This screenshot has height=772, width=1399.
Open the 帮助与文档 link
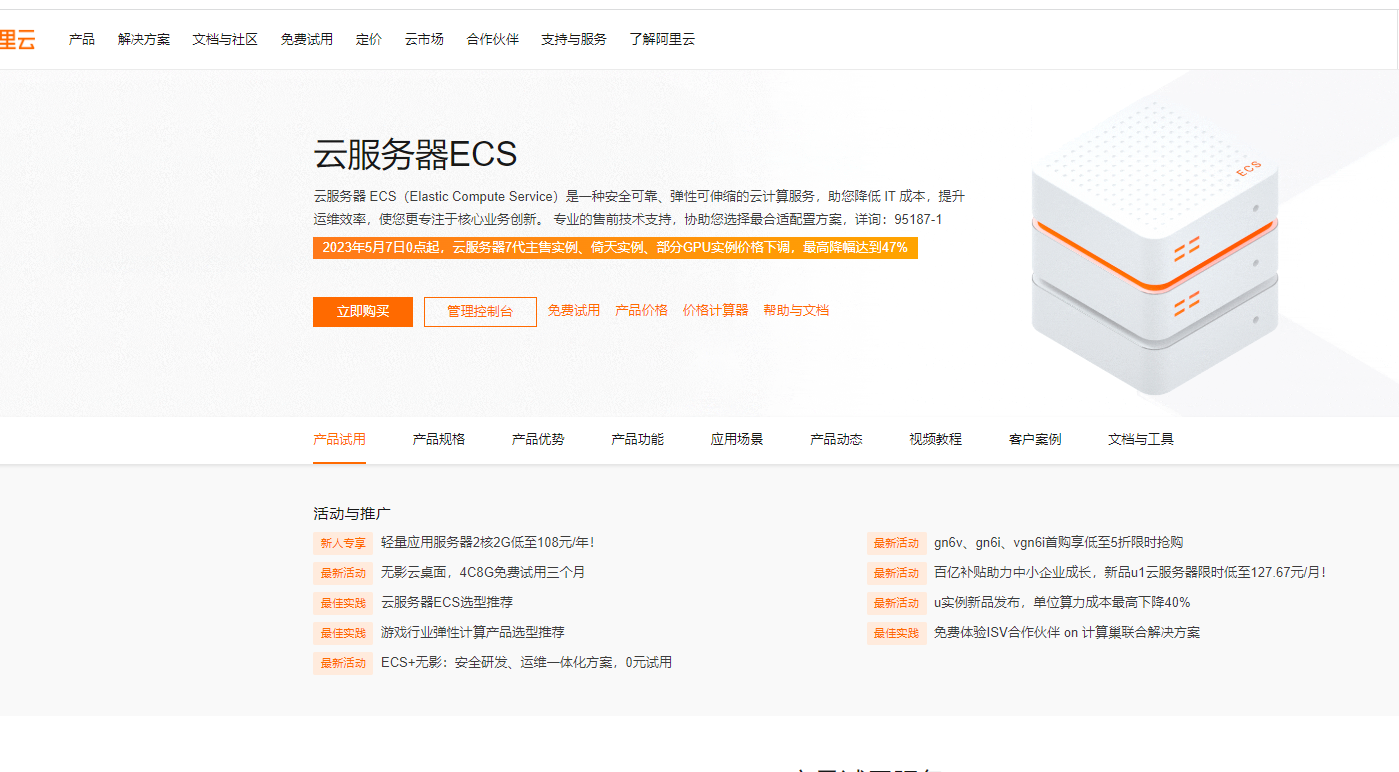pyautogui.click(x=796, y=310)
